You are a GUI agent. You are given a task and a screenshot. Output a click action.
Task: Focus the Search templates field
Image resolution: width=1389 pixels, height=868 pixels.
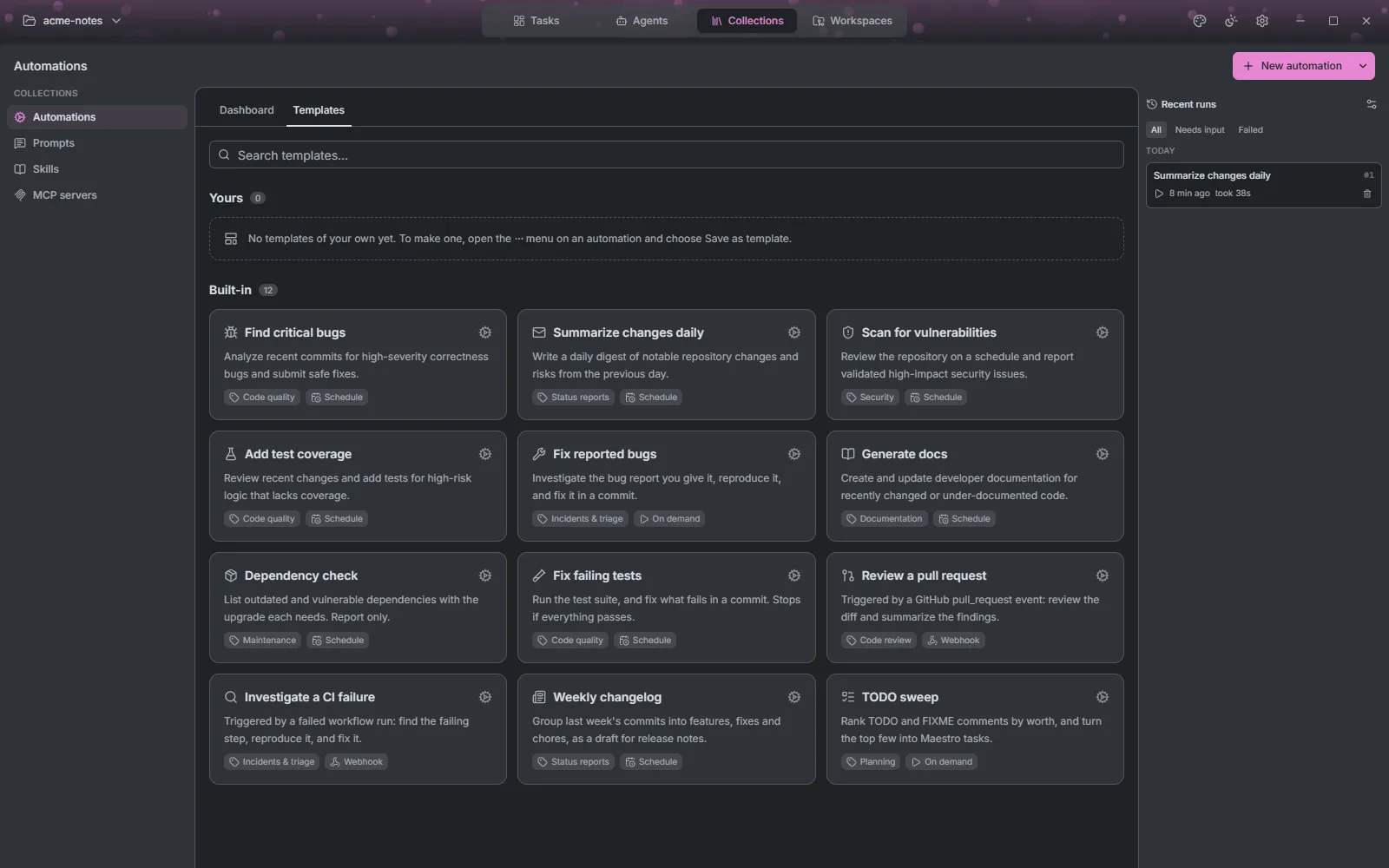click(666, 155)
